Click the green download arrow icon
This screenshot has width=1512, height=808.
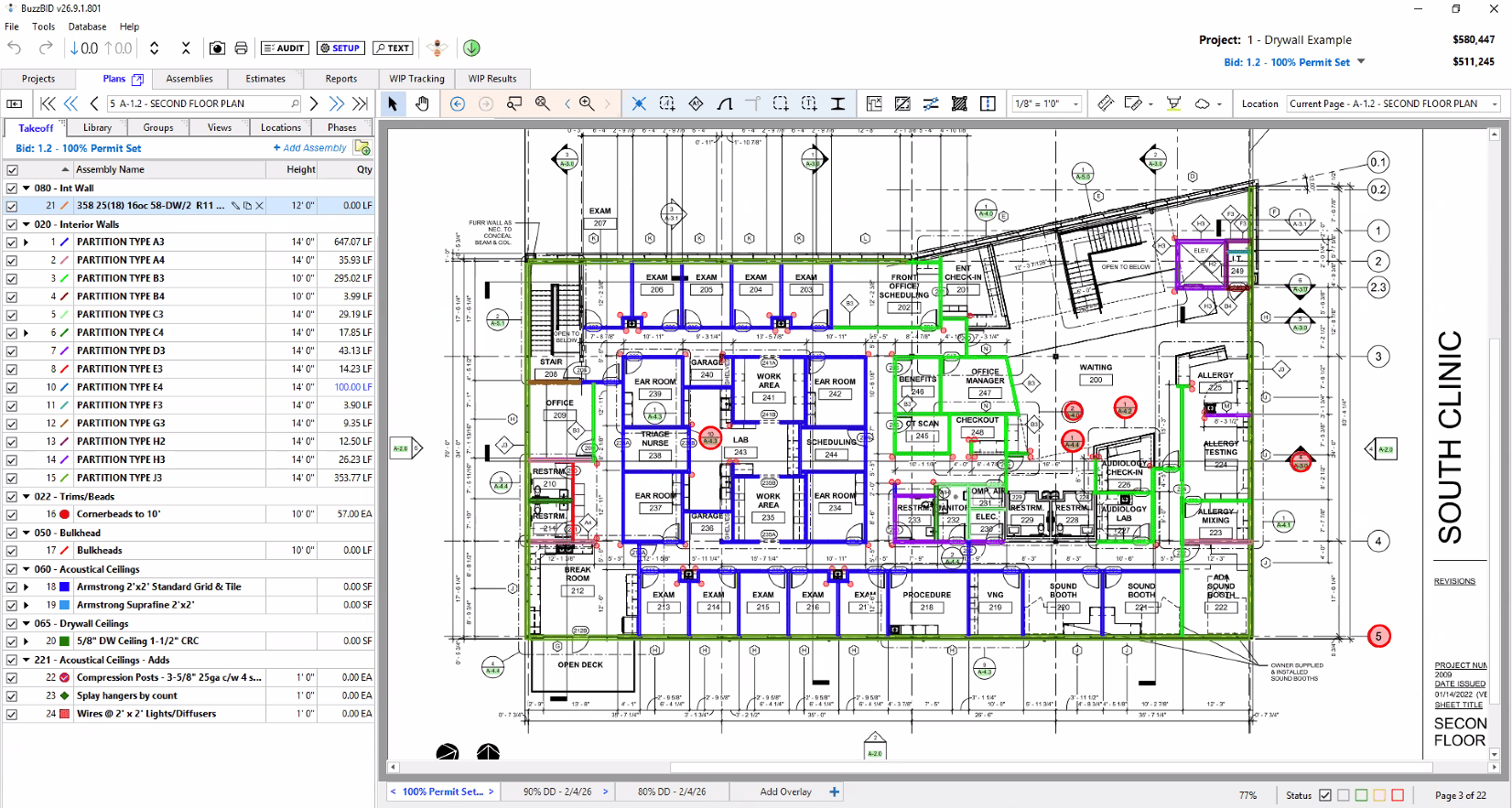point(471,48)
